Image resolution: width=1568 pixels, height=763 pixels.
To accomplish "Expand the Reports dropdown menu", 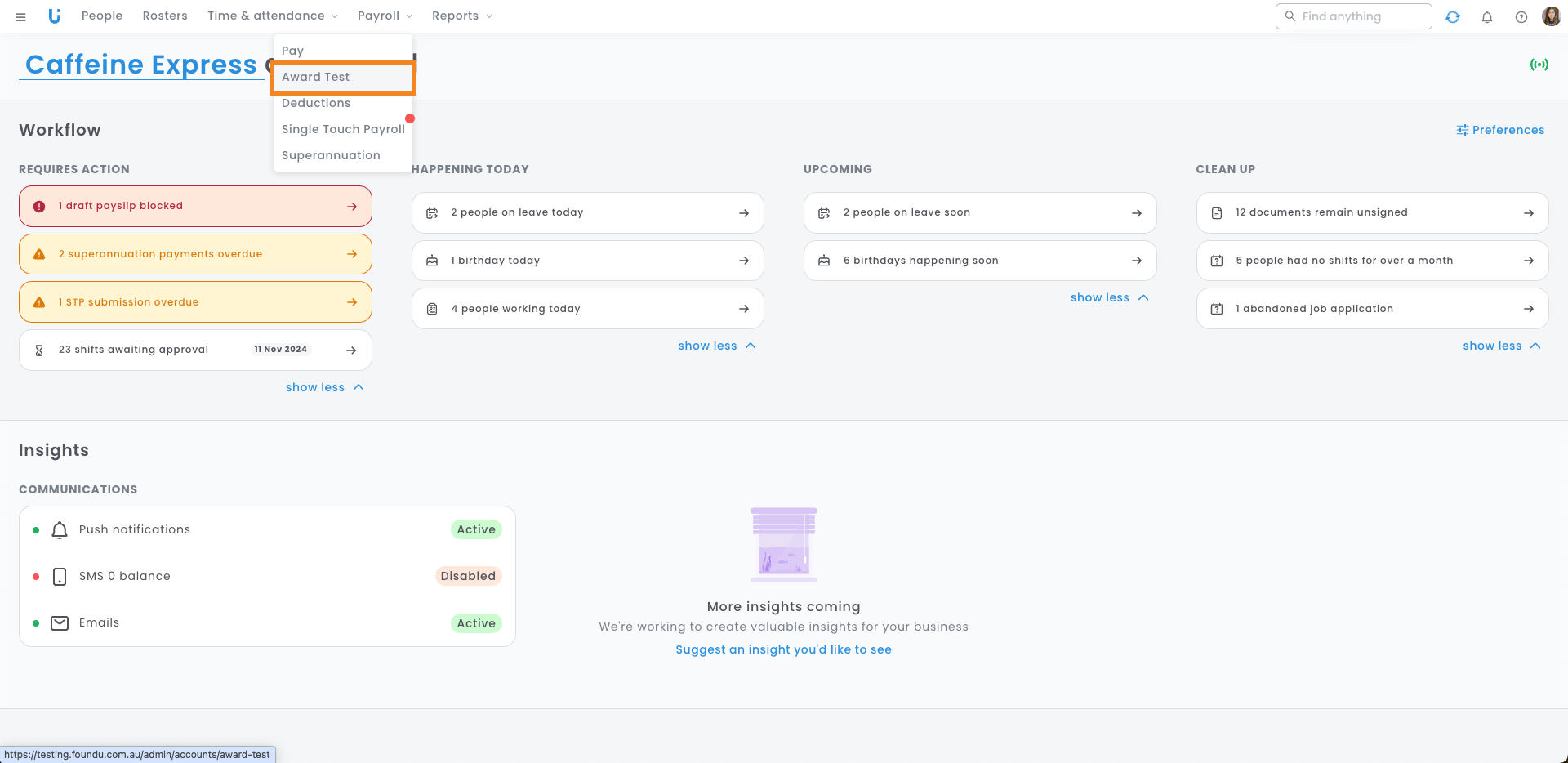I will (461, 16).
